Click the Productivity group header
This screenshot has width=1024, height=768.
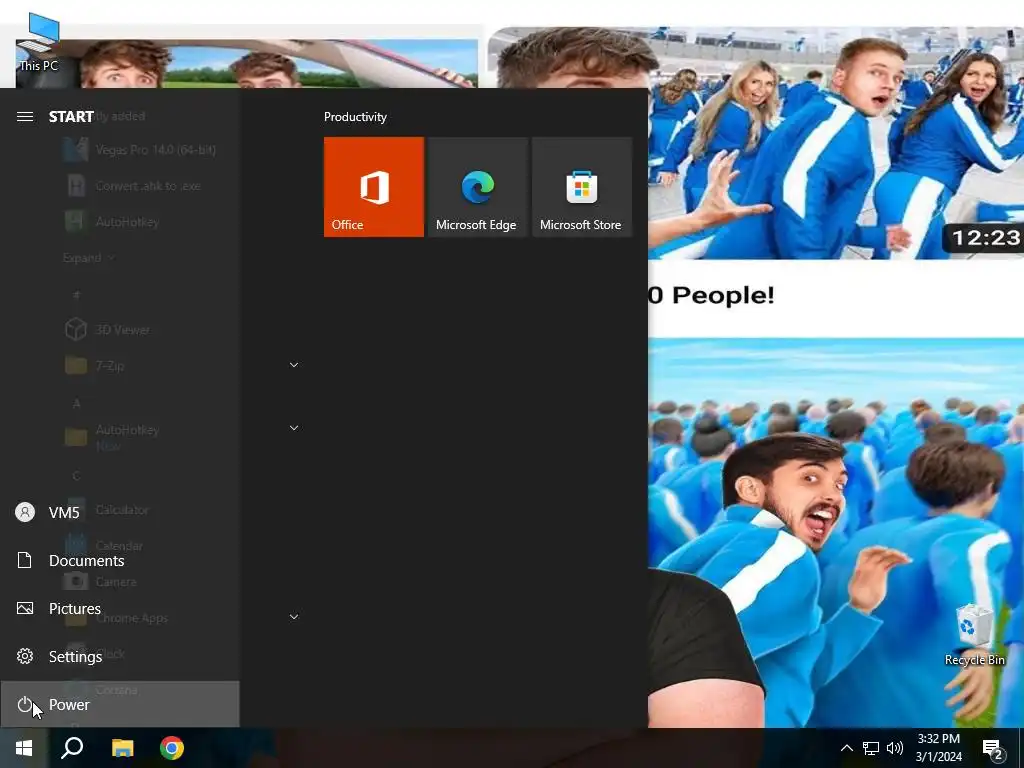click(355, 117)
